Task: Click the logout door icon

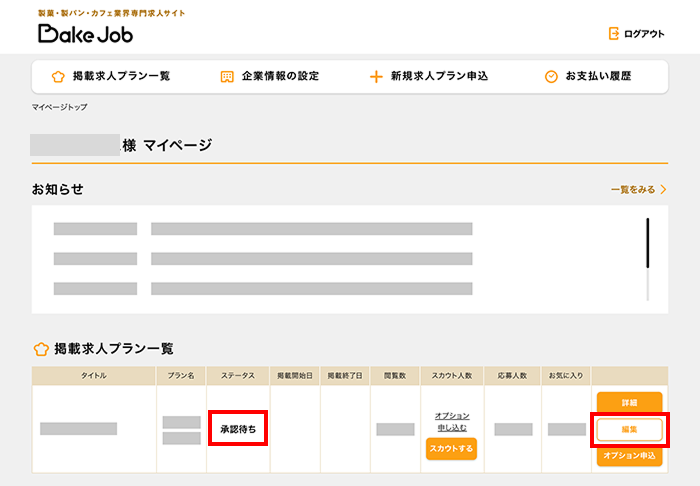Action: click(x=613, y=34)
